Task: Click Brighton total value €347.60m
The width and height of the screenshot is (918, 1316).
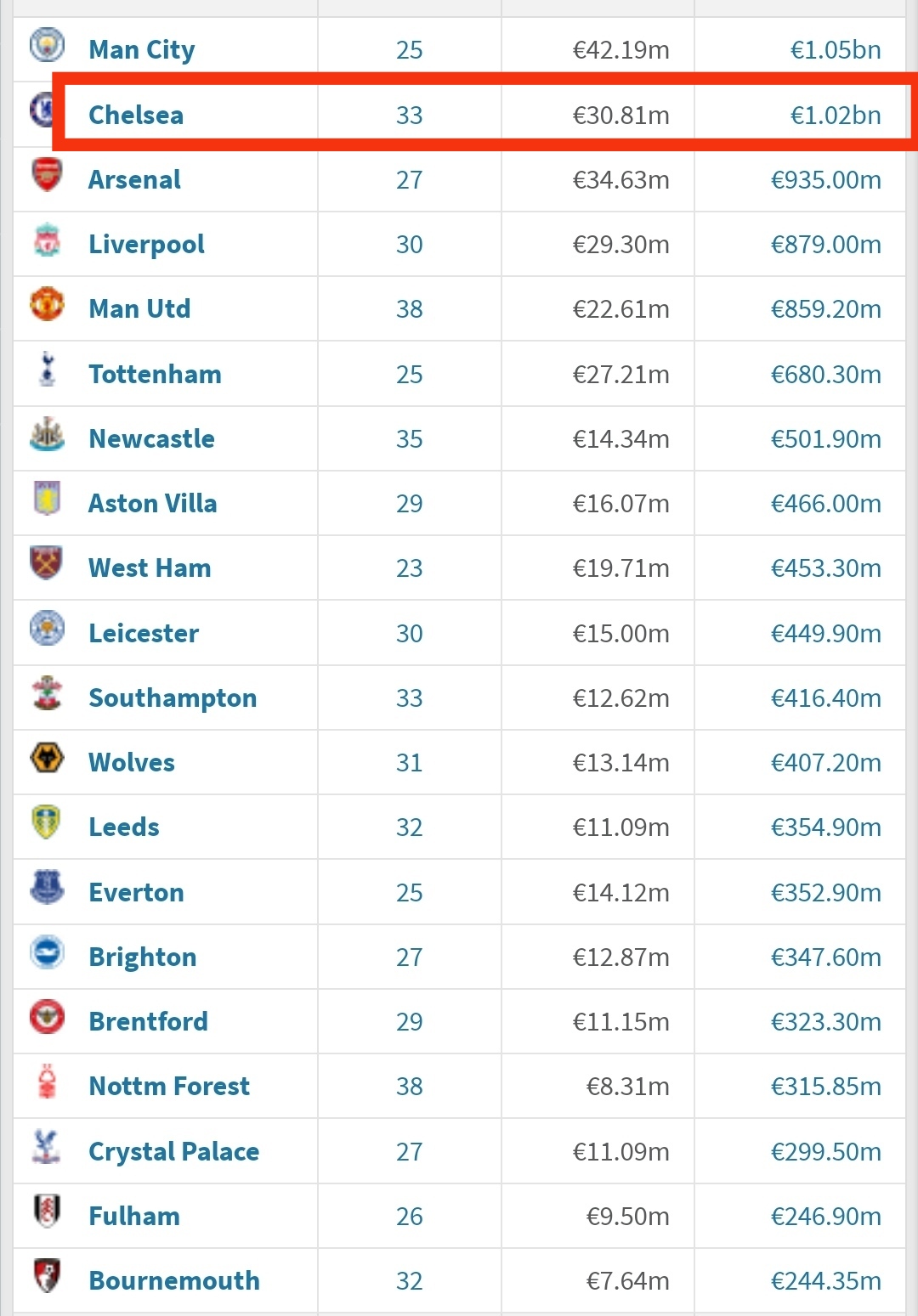Action: click(825, 957)
